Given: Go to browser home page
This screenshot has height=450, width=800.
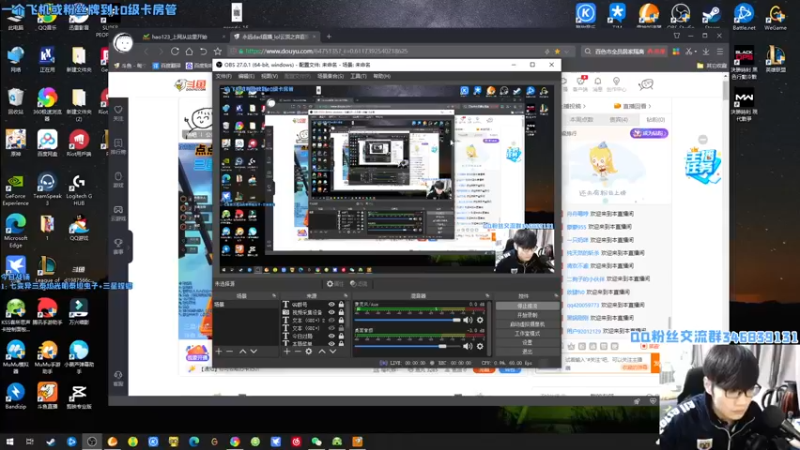Looking at the screenshot, I should click(x=189, y=51).
